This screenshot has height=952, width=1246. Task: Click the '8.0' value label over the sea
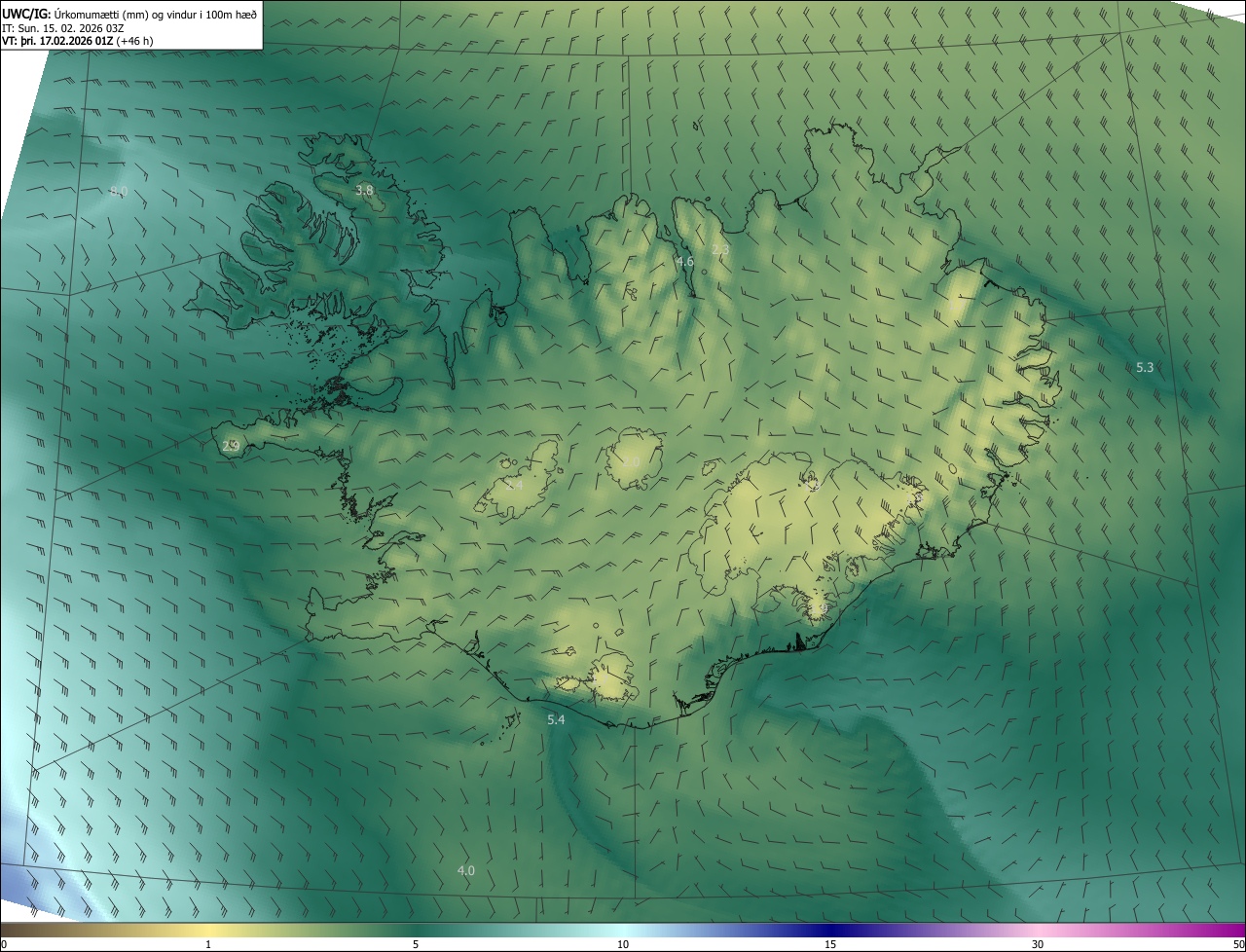point(119,192)
